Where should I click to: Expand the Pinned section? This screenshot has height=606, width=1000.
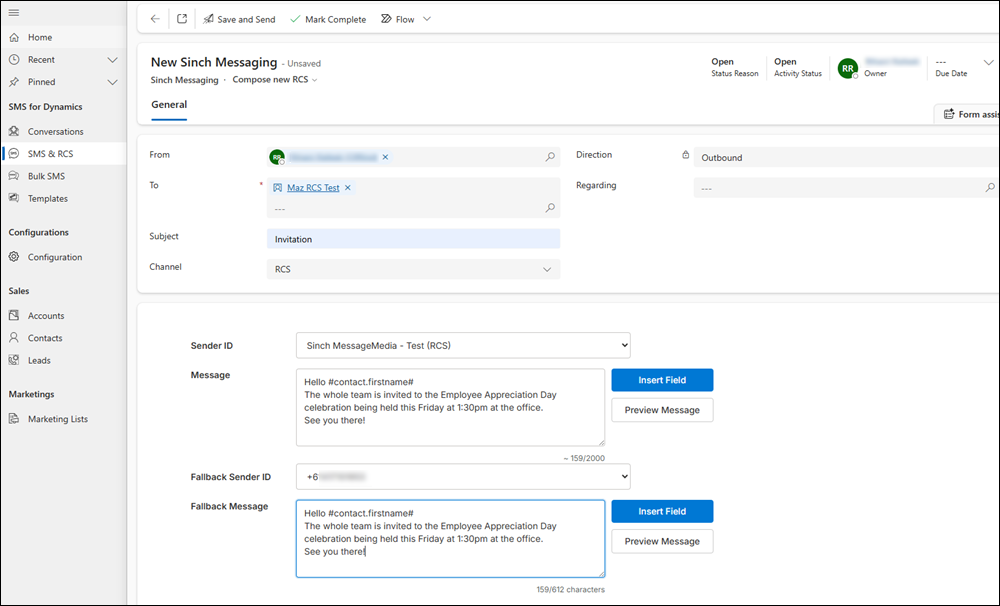[112, 82]
